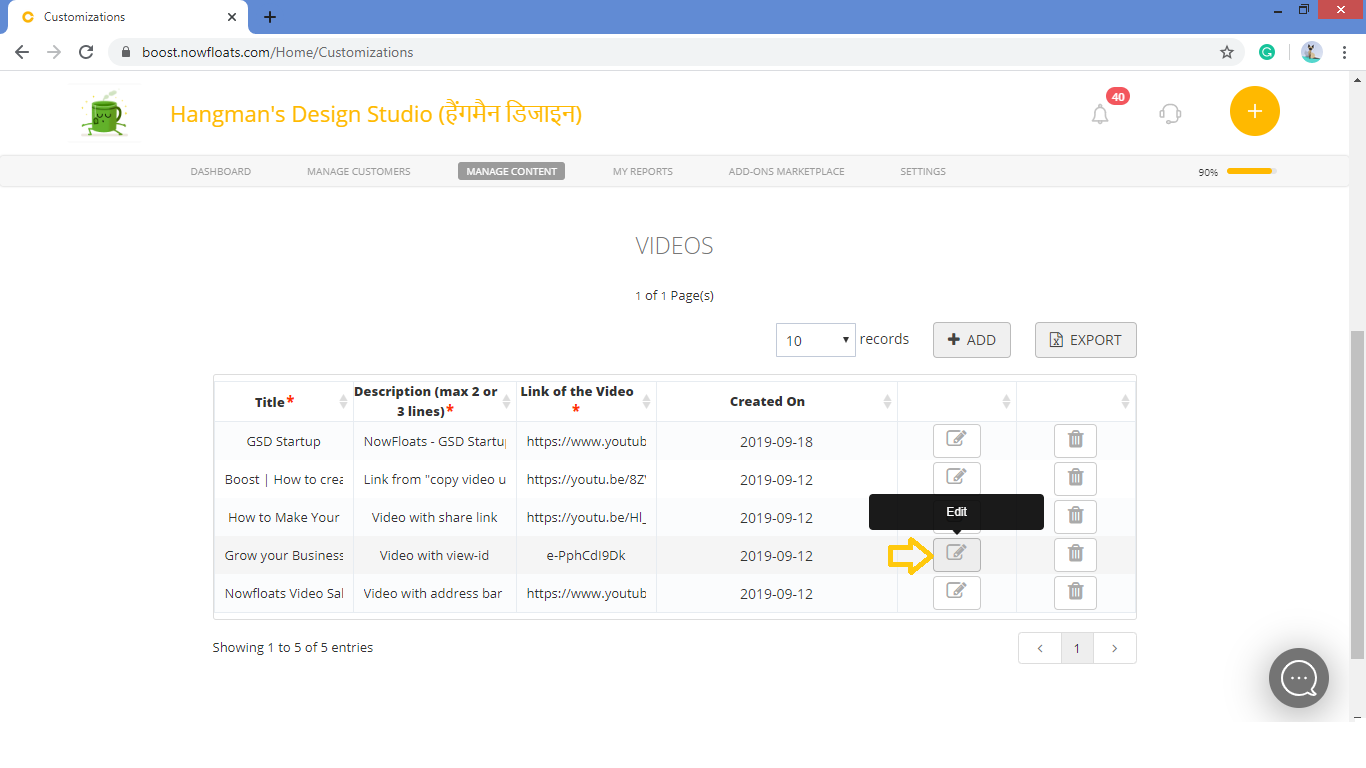Delete the GSD Startup video
The width and height of the screenshot is (1366, 768).
click(x=1075, y=441)
